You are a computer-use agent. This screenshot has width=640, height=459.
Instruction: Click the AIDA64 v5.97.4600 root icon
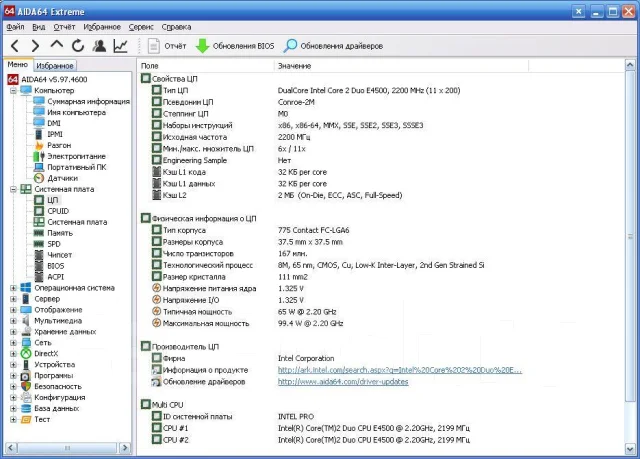(13, 79)
